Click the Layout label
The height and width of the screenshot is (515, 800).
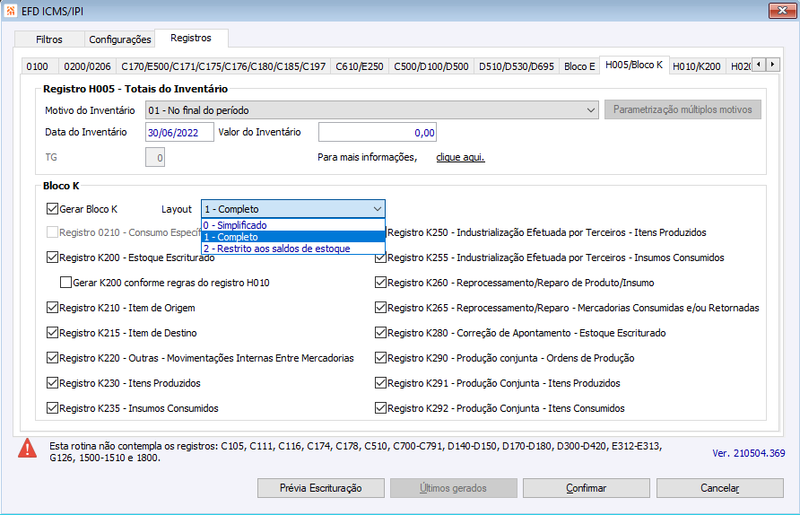pyautogui.click(x=176, y=209)
